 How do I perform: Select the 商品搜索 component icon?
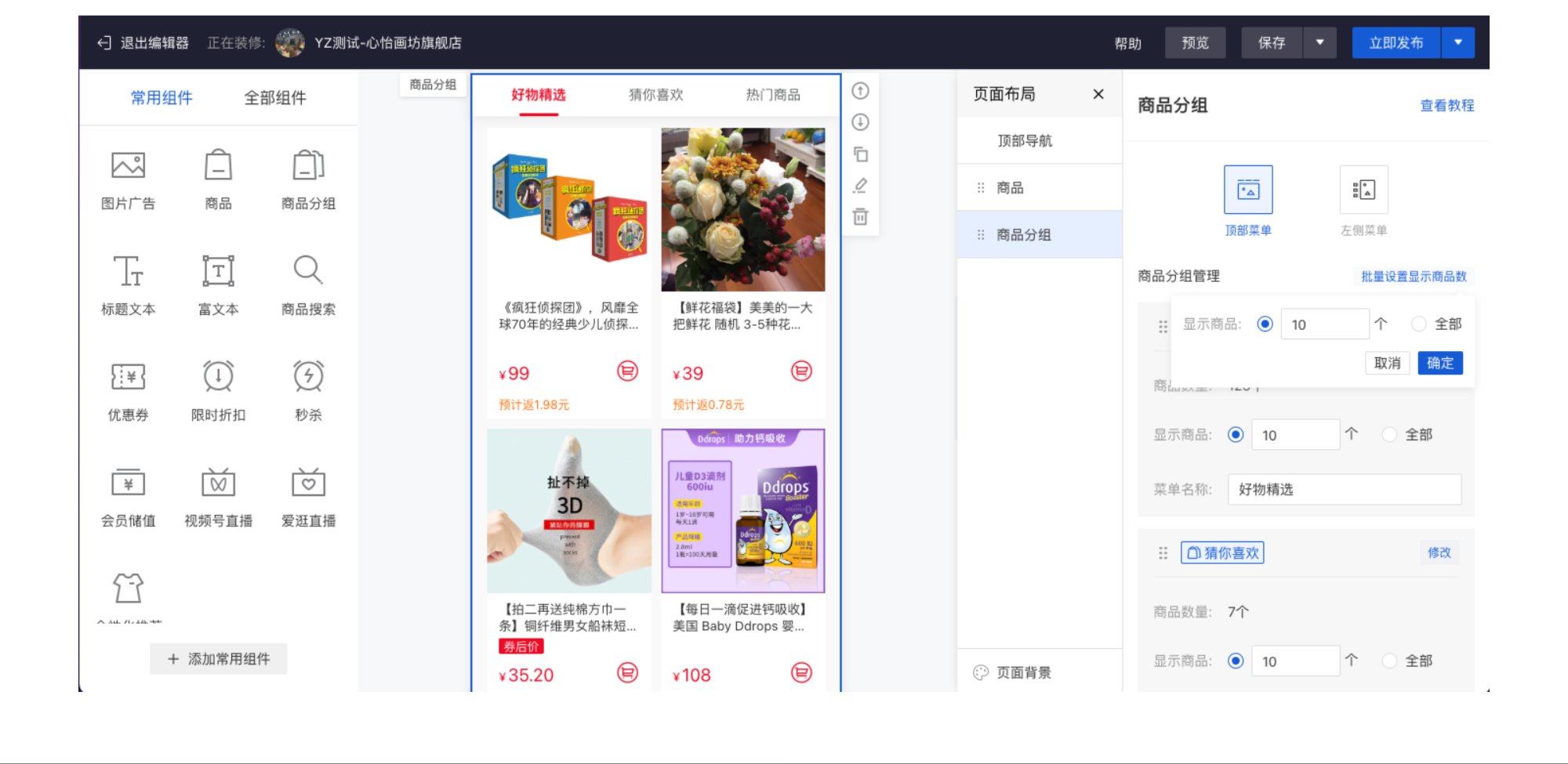[x=307, y=270]
